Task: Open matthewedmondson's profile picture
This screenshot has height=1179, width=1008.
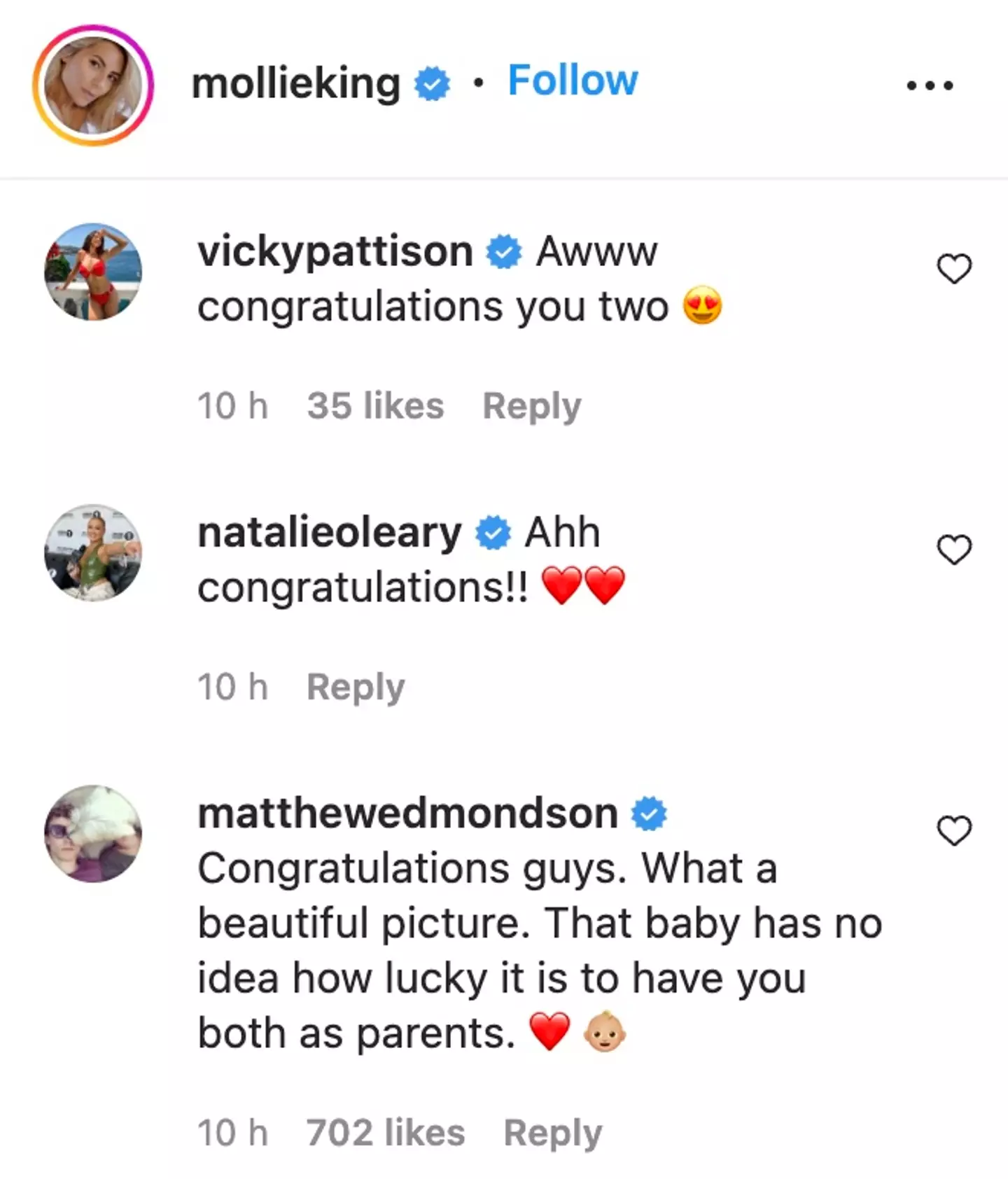Action: click(x=93, y=833)
